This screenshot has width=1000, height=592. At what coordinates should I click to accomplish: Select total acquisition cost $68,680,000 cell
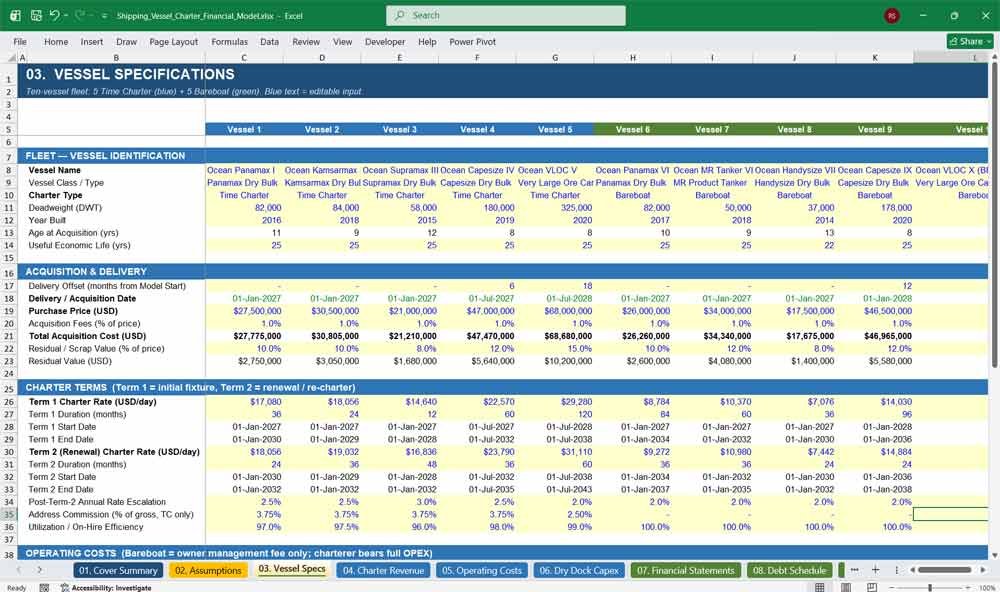[x=555, y=336]
